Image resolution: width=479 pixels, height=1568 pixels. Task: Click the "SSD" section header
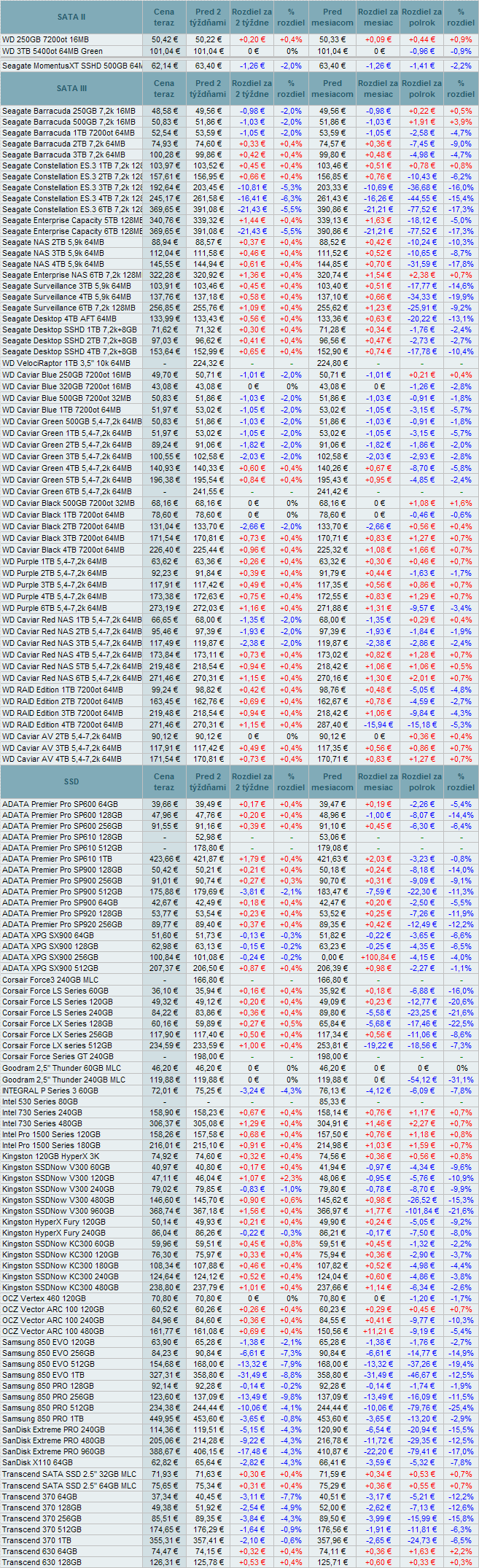pos(71,781)
